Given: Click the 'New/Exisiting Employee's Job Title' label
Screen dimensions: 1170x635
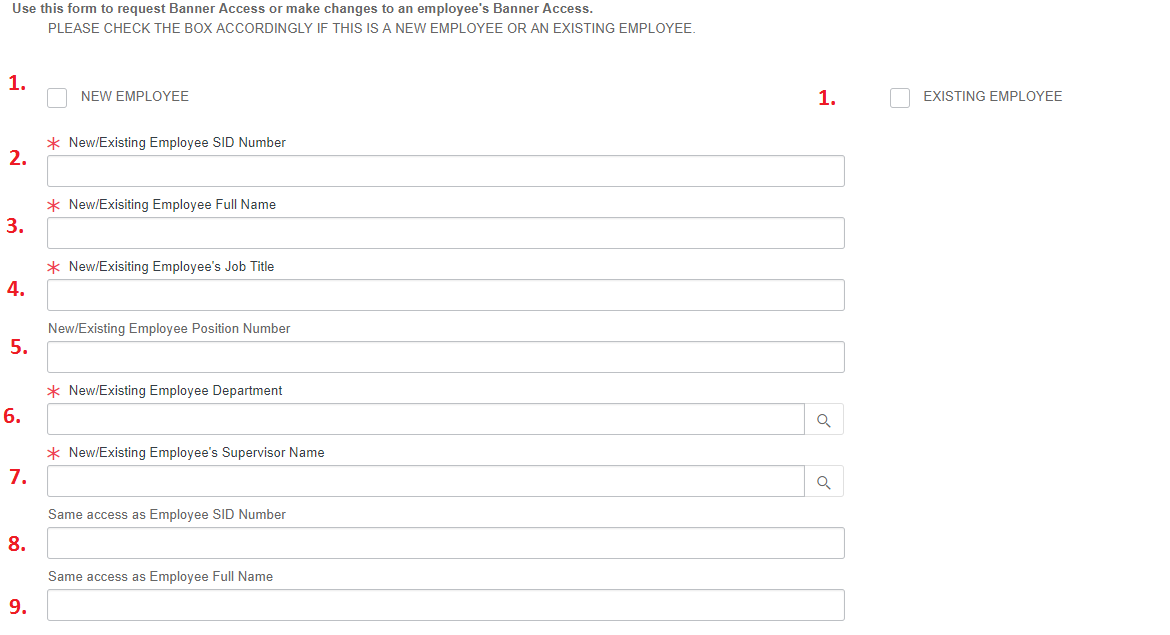Looking at the screenshot, I should 171,267.
